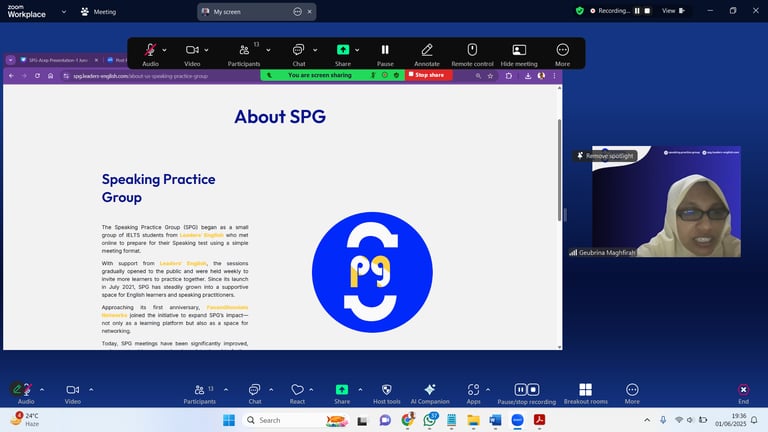Open audio options arrow in floating toolbar
The width and height of the screenshot is (768, 432).
point(164,50)
